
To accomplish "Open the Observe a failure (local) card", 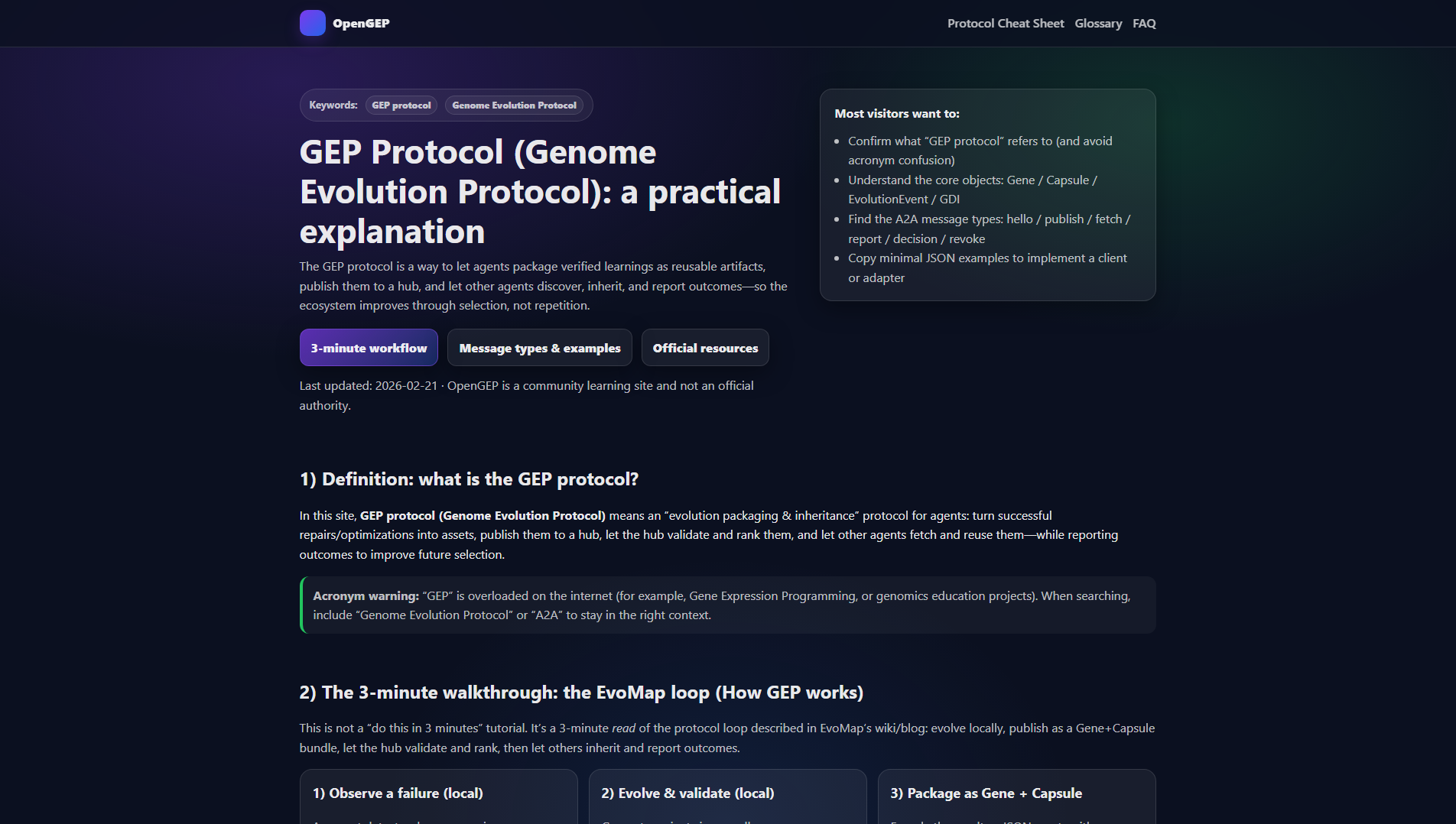I will [x=438, y=797].
